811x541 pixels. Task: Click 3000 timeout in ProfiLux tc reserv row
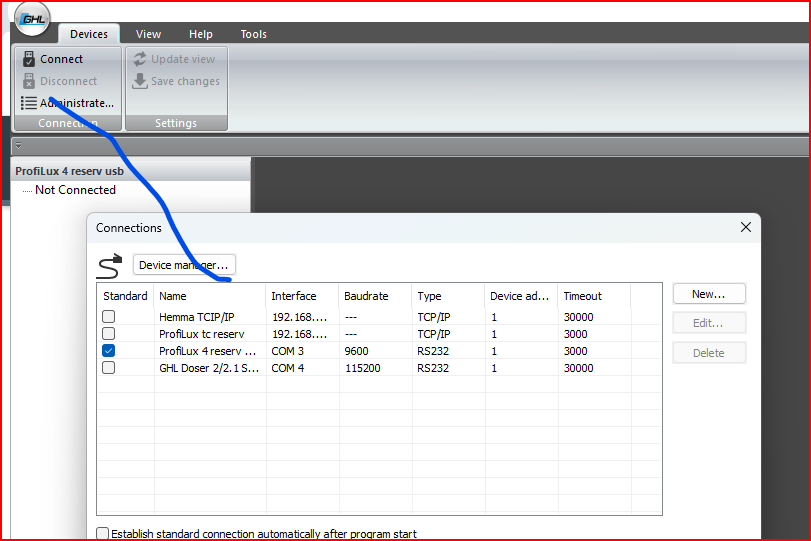click(x=575, y=334)
